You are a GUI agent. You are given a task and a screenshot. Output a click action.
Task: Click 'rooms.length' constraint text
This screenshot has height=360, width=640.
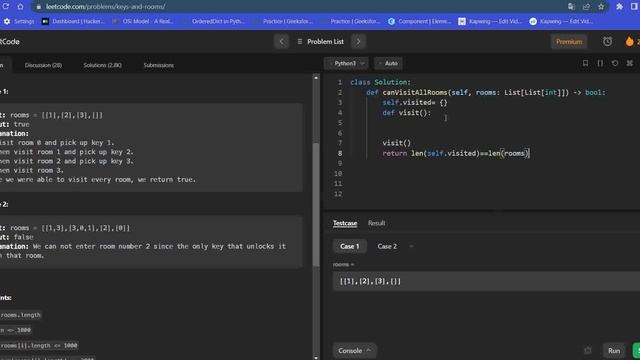click(20, 315)
